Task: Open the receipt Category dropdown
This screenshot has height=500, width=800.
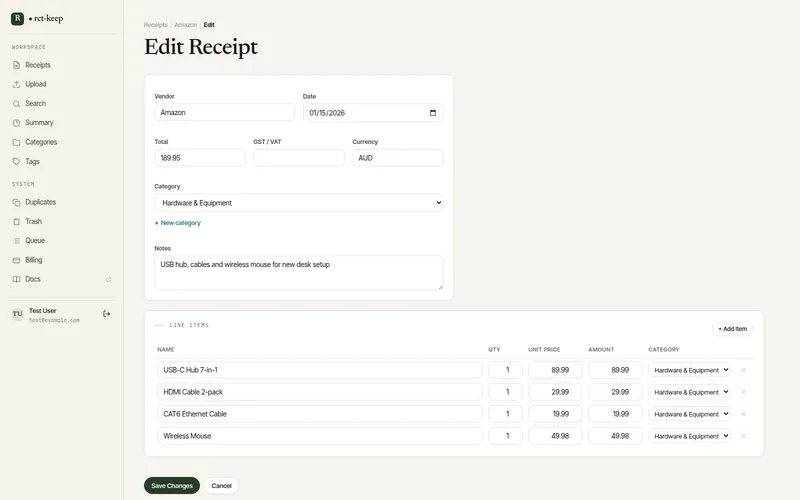Action: (x=298, y=203)
